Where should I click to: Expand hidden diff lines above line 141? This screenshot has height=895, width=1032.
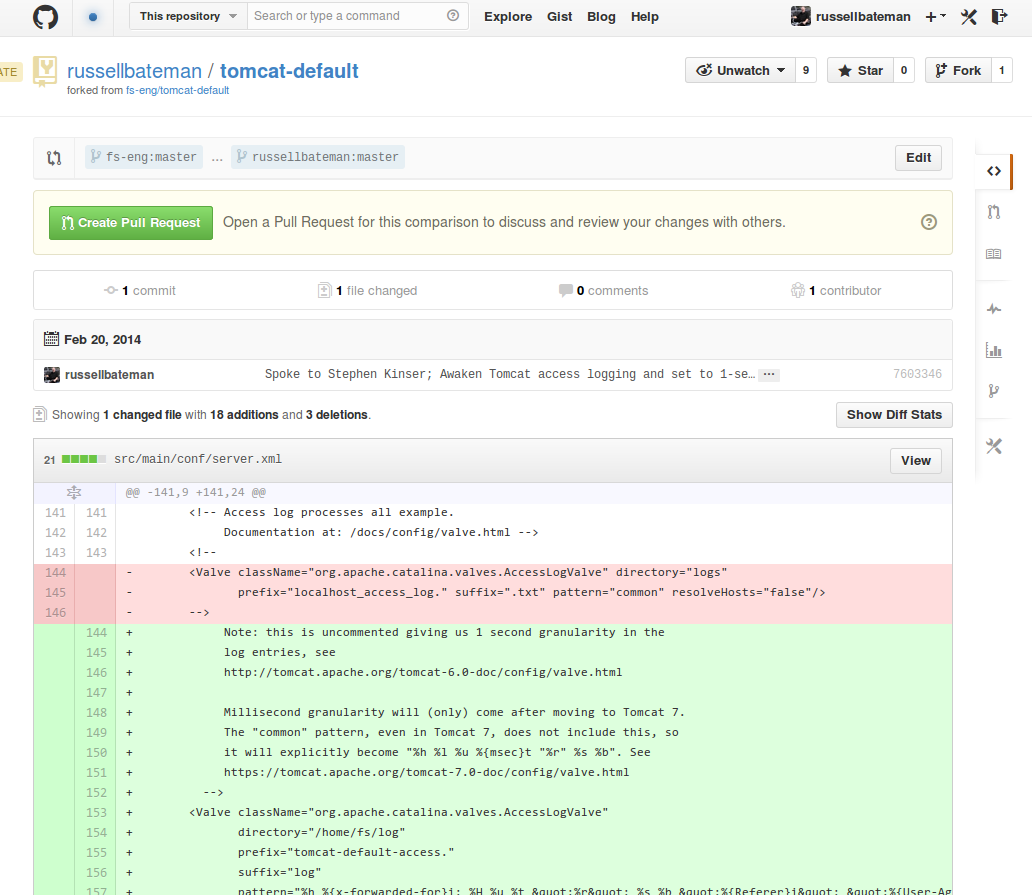[74, 492]
